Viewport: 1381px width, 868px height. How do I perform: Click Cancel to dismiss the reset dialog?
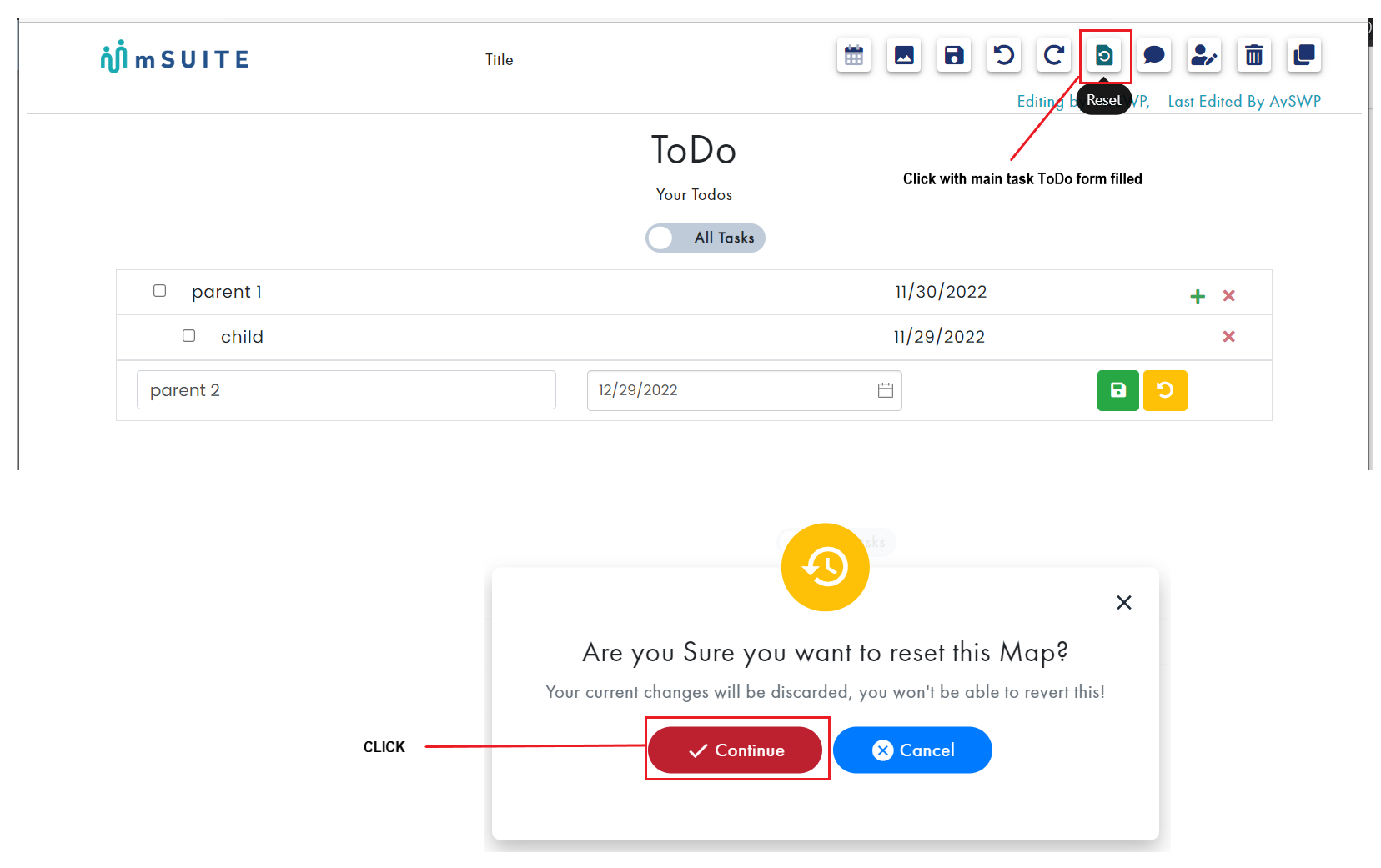point(912,750)
